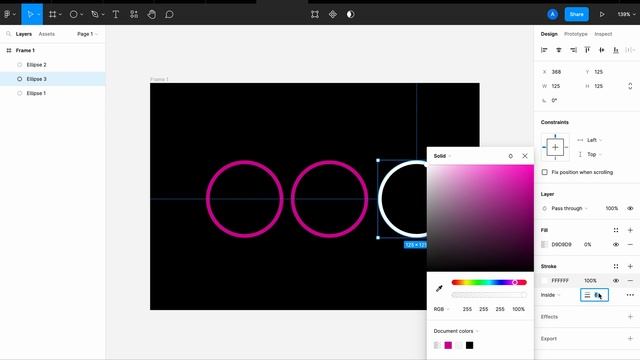Toggle layer visibility eye icon
The height and width of the screenshot is (360, 640).
630,208
